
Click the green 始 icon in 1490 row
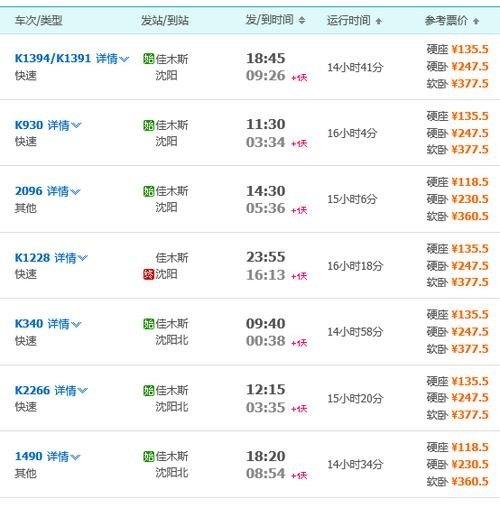tap(148, 456)
